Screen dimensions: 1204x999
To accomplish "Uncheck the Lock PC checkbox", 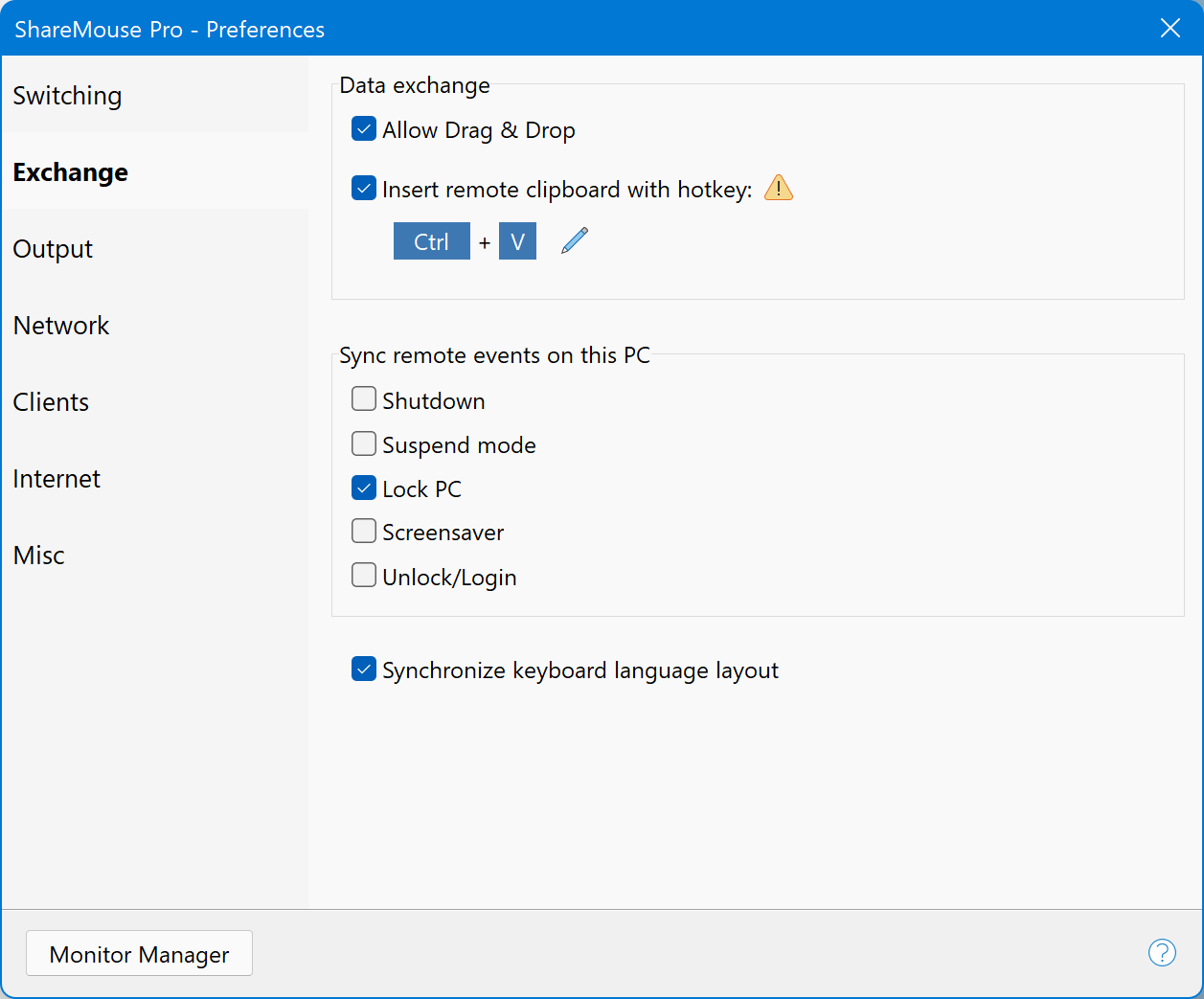I will (x=364, y=488).
